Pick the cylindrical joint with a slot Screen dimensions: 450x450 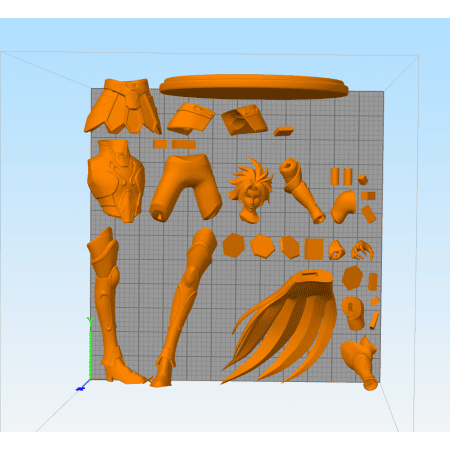352,313
